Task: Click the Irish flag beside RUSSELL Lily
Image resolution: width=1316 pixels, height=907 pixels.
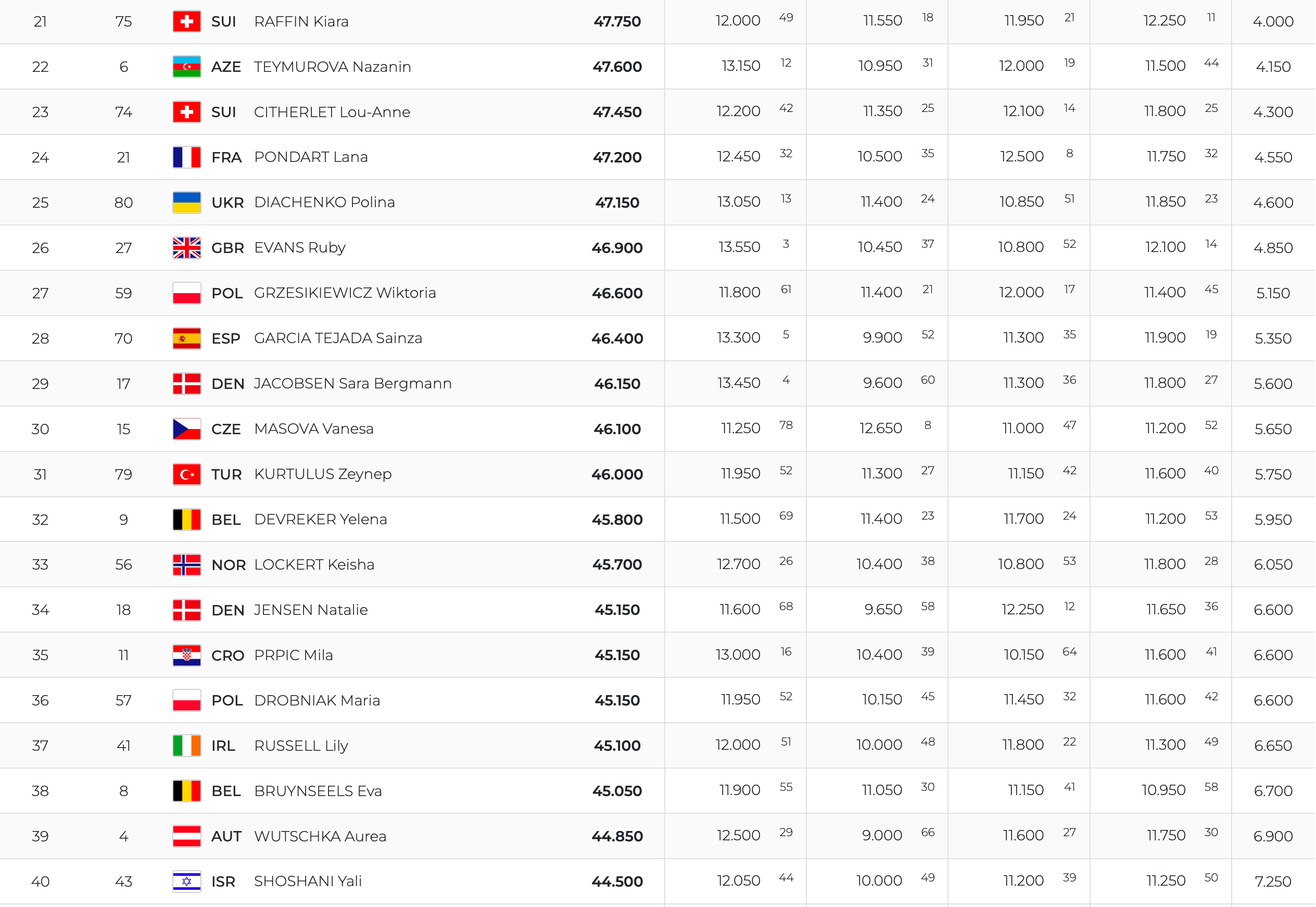Action: [x=186, y=746]
